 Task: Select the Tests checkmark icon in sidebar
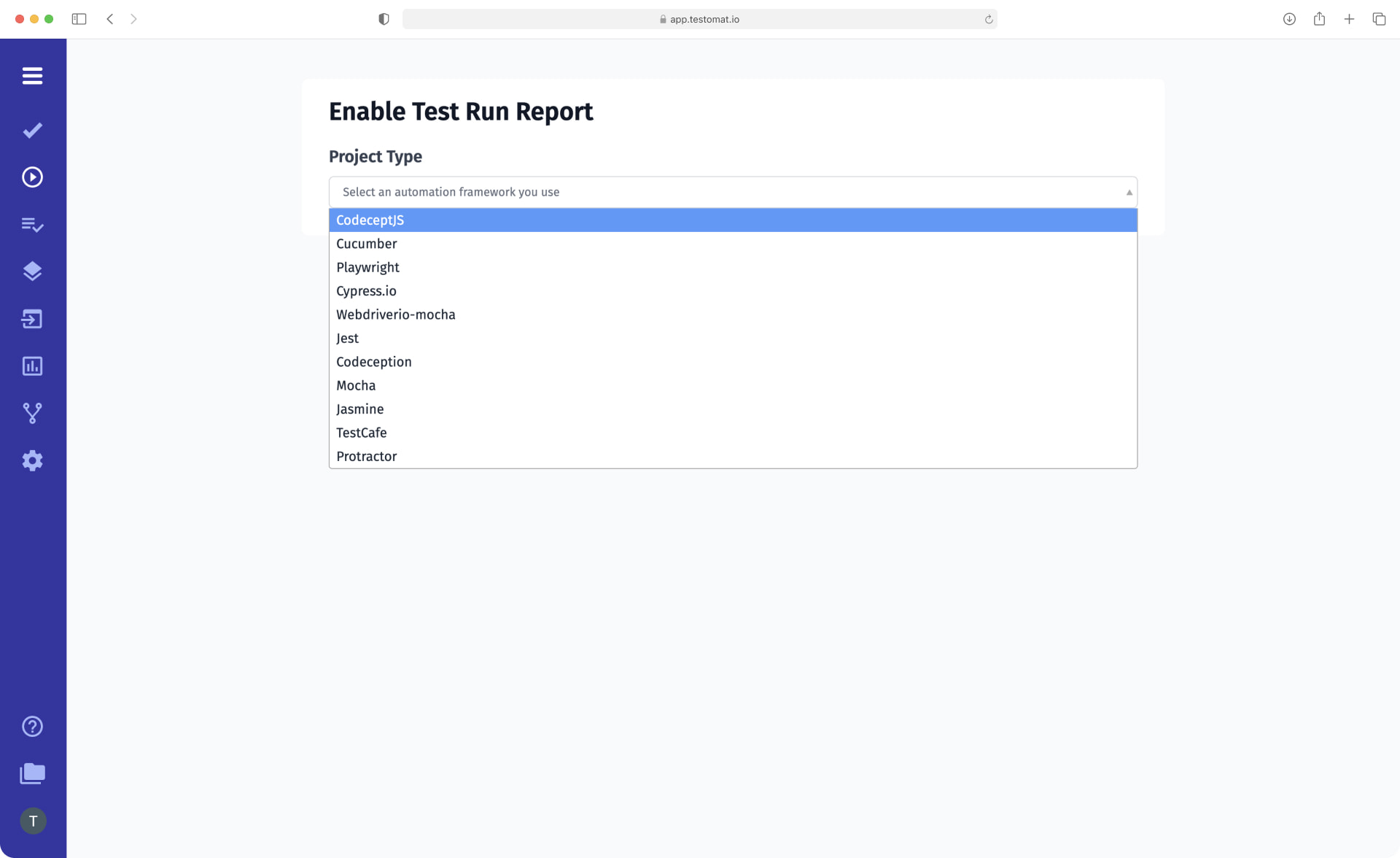coord(32,131)
